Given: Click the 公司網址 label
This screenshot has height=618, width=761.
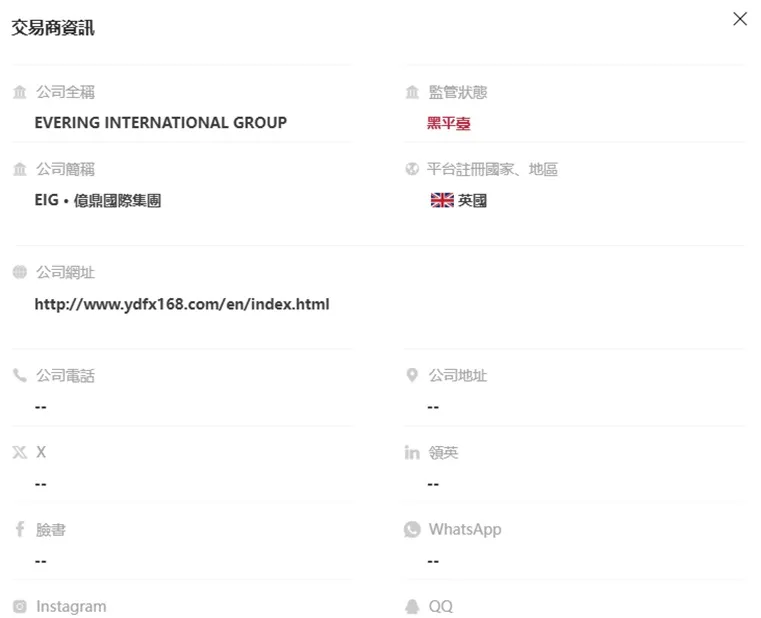Looking at the screenshot, I should pyautogui.click(x=66, y=272).
